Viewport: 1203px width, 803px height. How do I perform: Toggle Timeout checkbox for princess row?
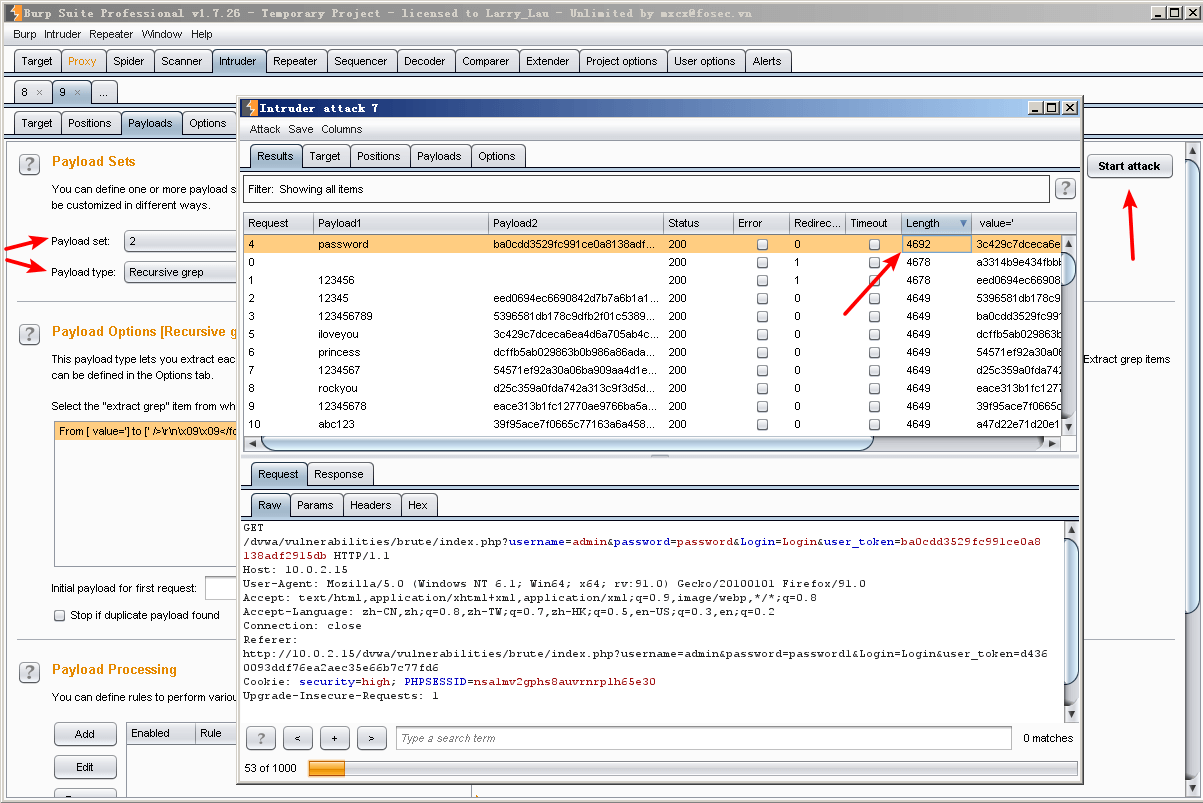pyautogui.click(x=875, y=352)
